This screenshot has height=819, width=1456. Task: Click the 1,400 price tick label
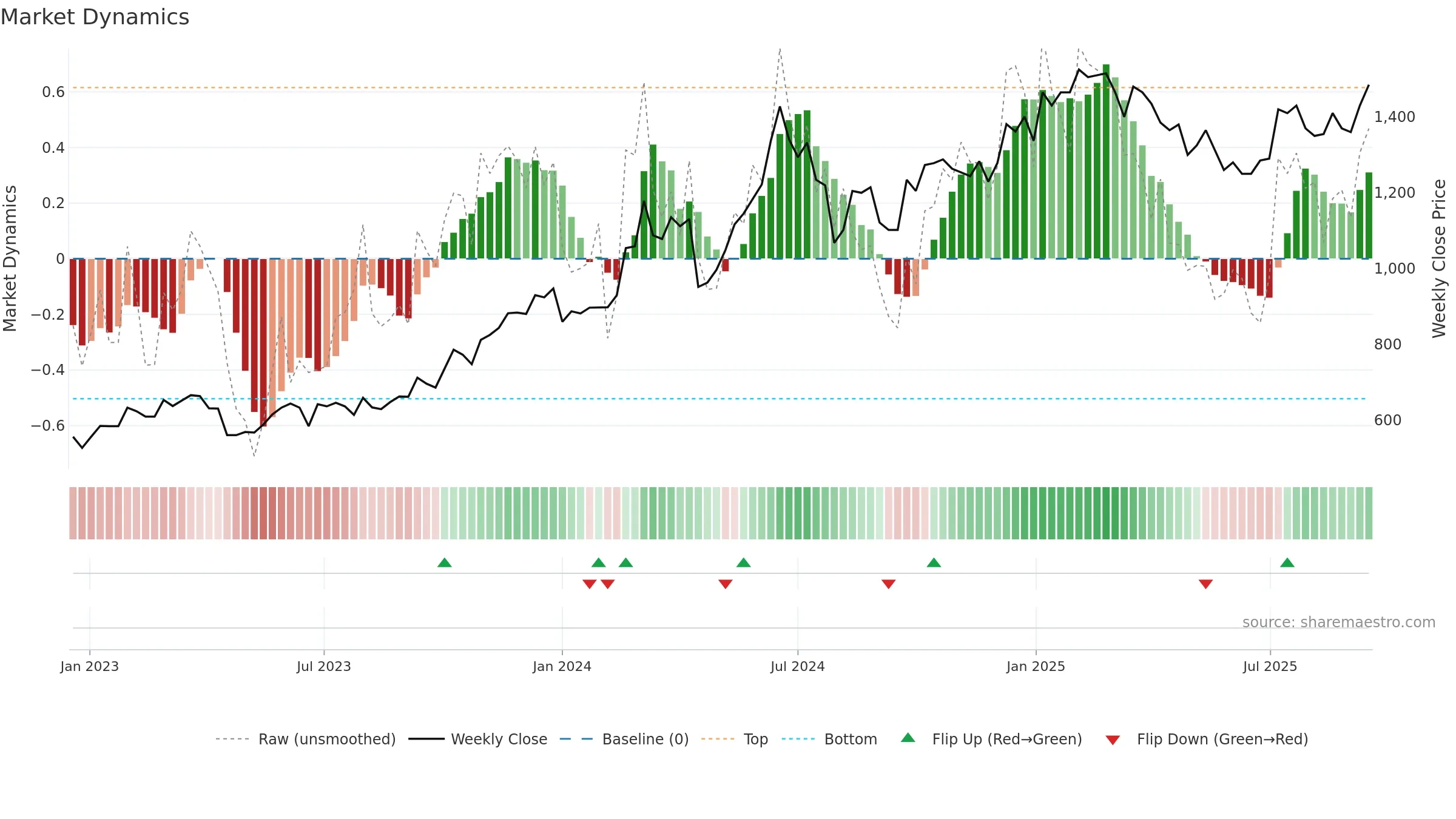(x=1395, y=116)
